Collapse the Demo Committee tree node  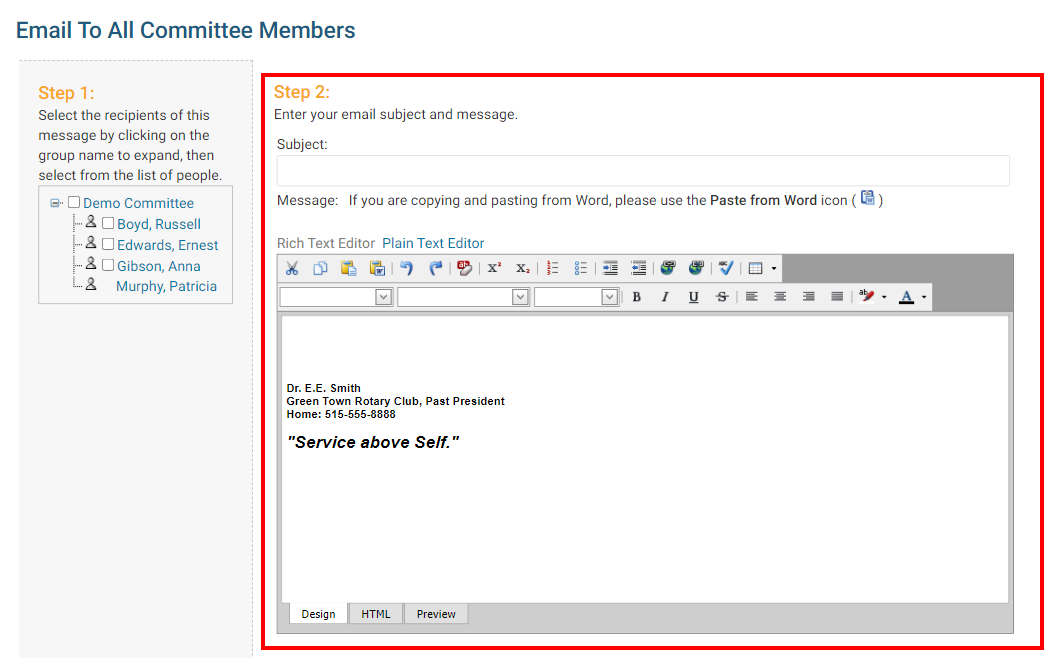(x=56, y=203)
